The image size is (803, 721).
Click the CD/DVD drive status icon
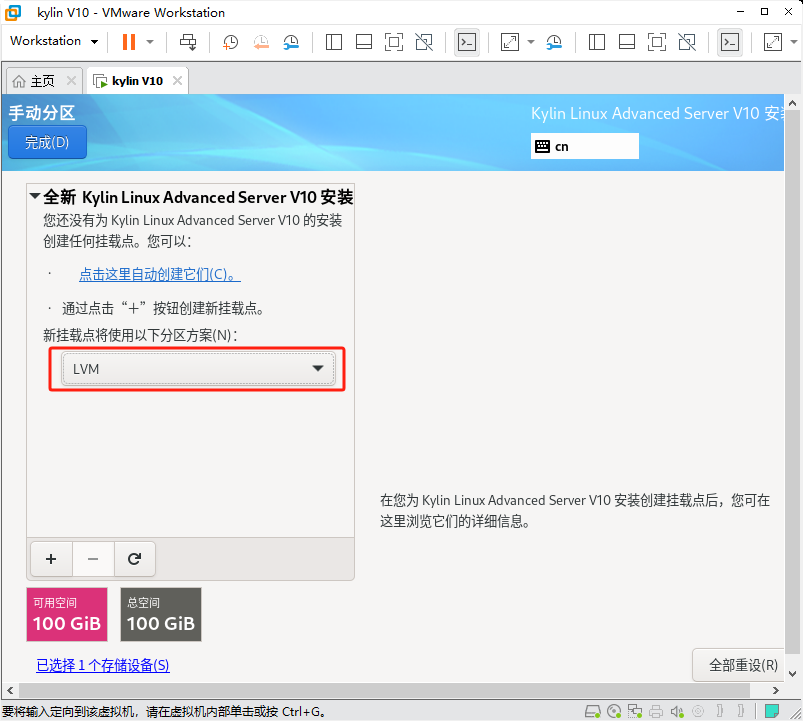coord(614,711)
